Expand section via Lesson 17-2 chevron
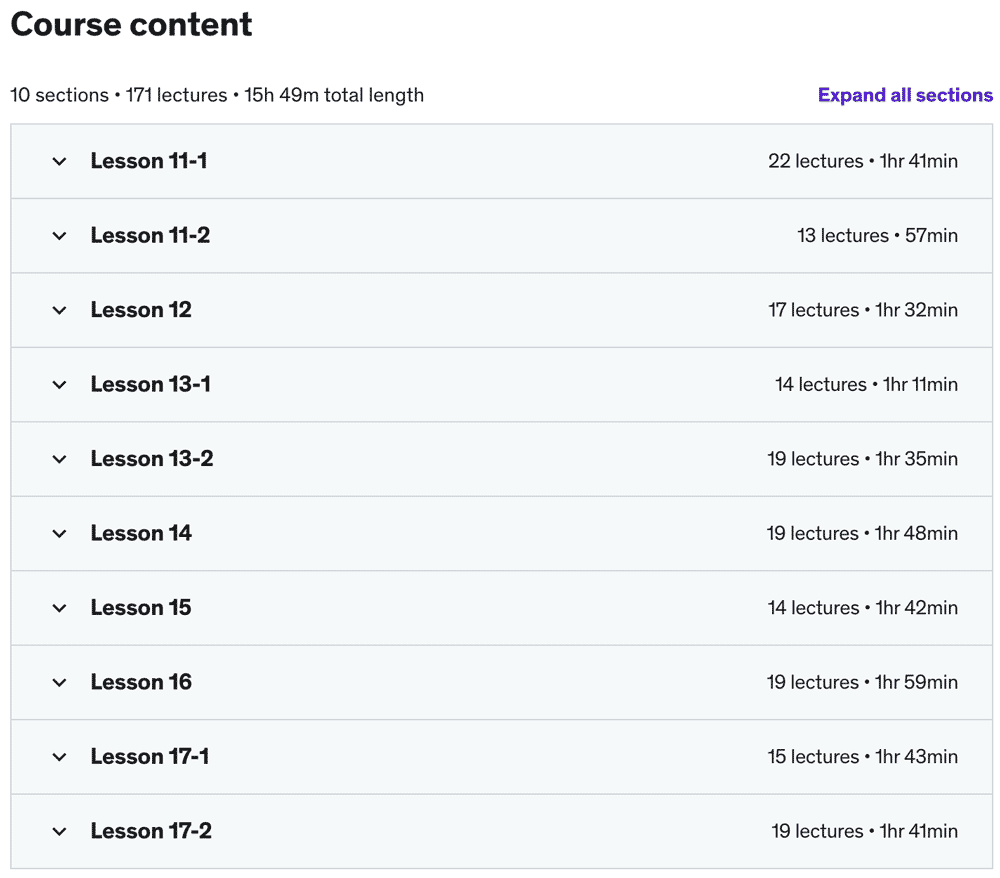 click(60, 832)
